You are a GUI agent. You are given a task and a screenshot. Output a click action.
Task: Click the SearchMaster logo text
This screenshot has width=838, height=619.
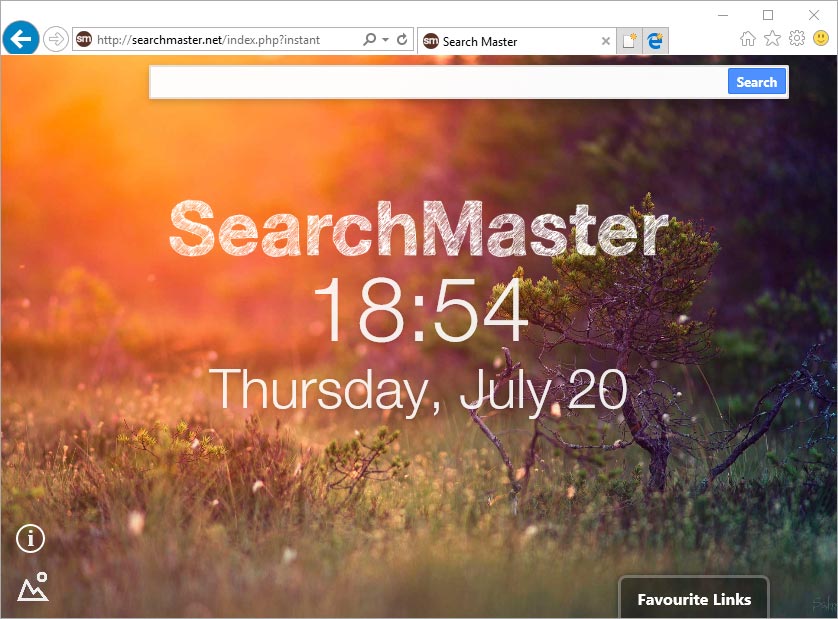(x=418, y=230)
